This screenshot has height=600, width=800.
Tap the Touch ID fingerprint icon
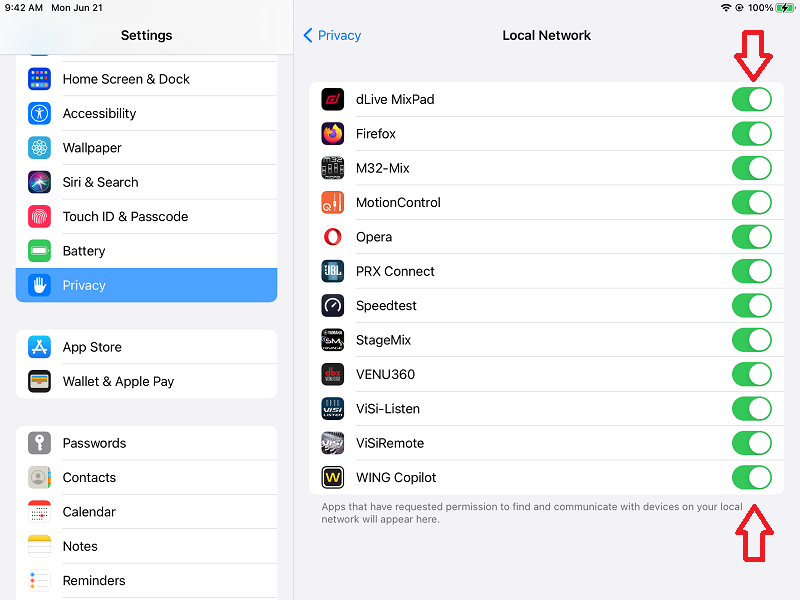39,216
